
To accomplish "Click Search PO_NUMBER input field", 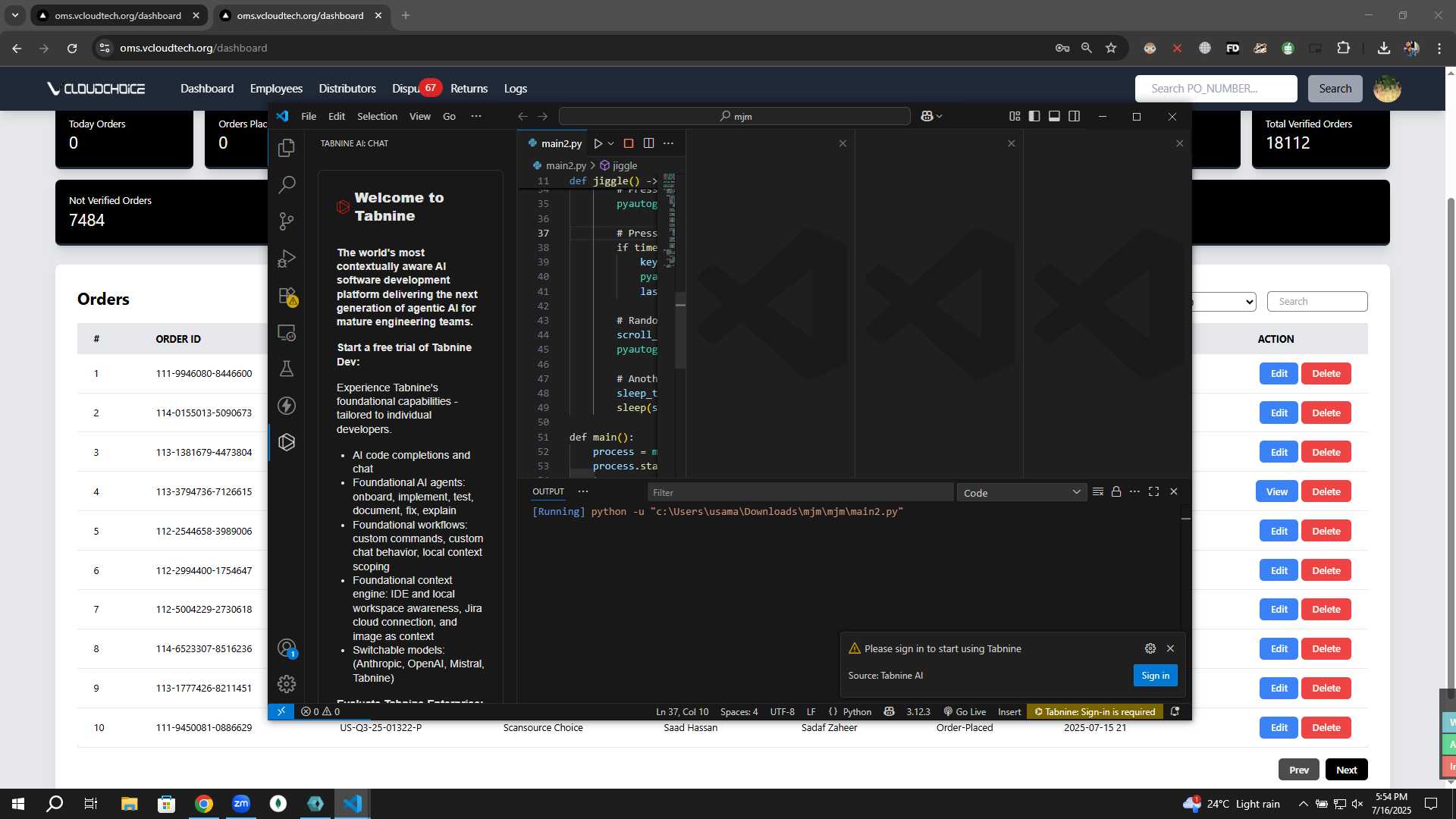I will click(x=1216, y=89).
